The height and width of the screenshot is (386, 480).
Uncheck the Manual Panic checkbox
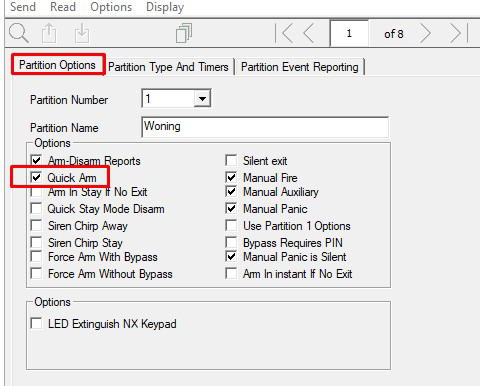pyautogui.click(x=231, y=209)
